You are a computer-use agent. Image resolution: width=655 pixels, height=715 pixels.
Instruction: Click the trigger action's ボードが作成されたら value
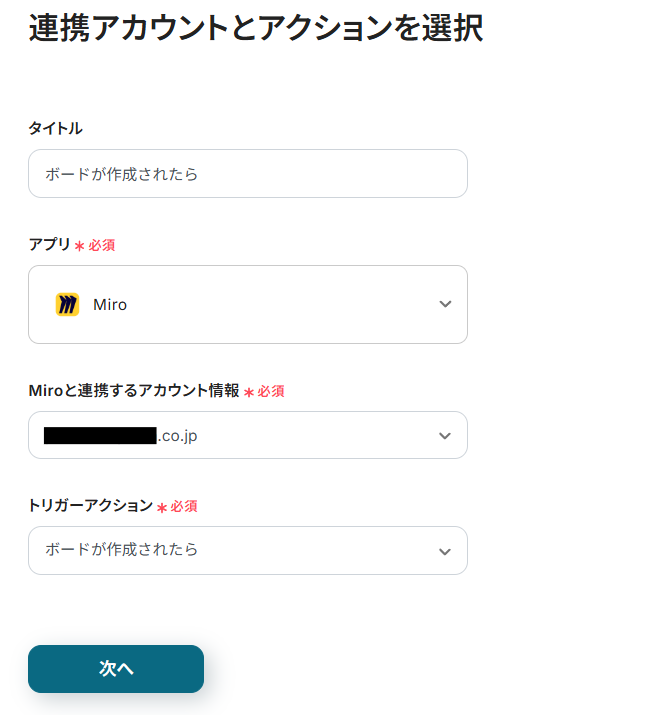122,550
